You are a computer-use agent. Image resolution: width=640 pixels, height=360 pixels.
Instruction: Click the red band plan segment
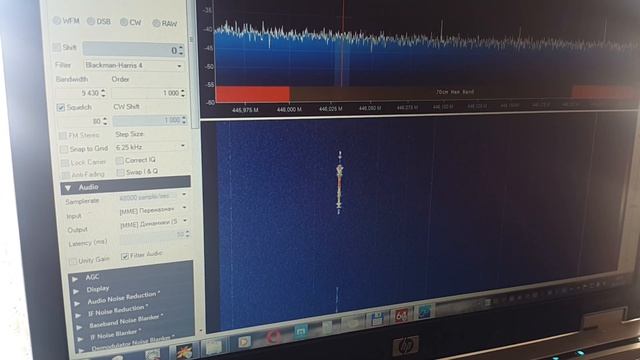[x=252, y=93]
